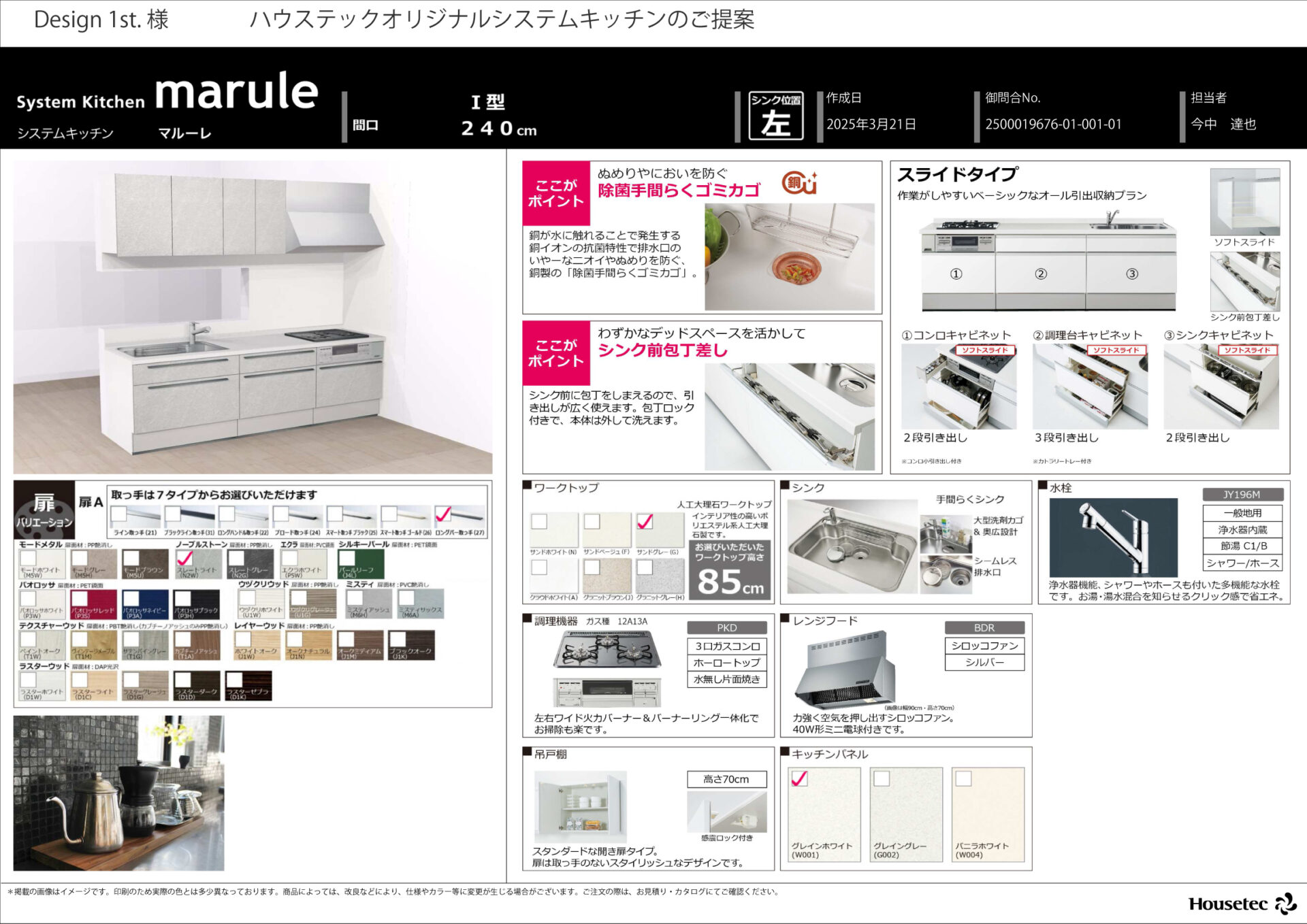The image size is (1307, 924).
Task: Select the ラスターダーク (D1D) swatch
Action: 197,686
